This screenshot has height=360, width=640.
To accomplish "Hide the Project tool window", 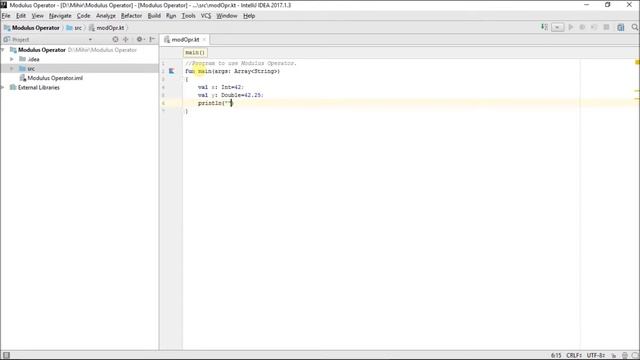I will click(x=152, y=40).
